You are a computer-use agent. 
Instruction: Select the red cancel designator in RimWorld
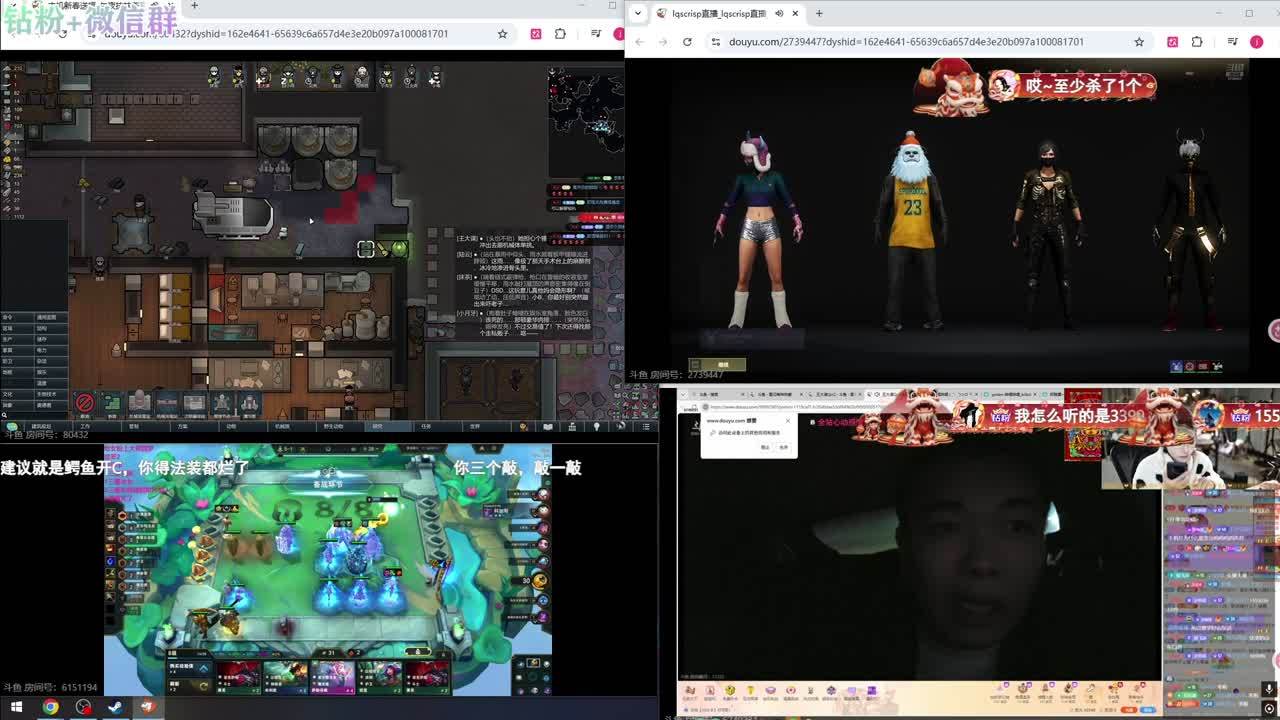pos(85,404)
